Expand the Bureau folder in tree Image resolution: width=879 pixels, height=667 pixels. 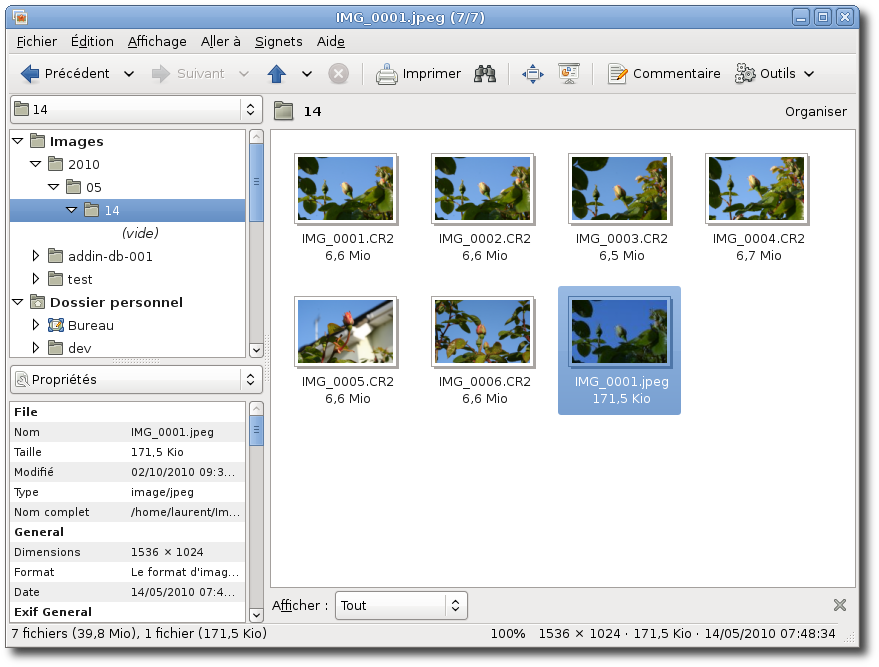point(36,325)
